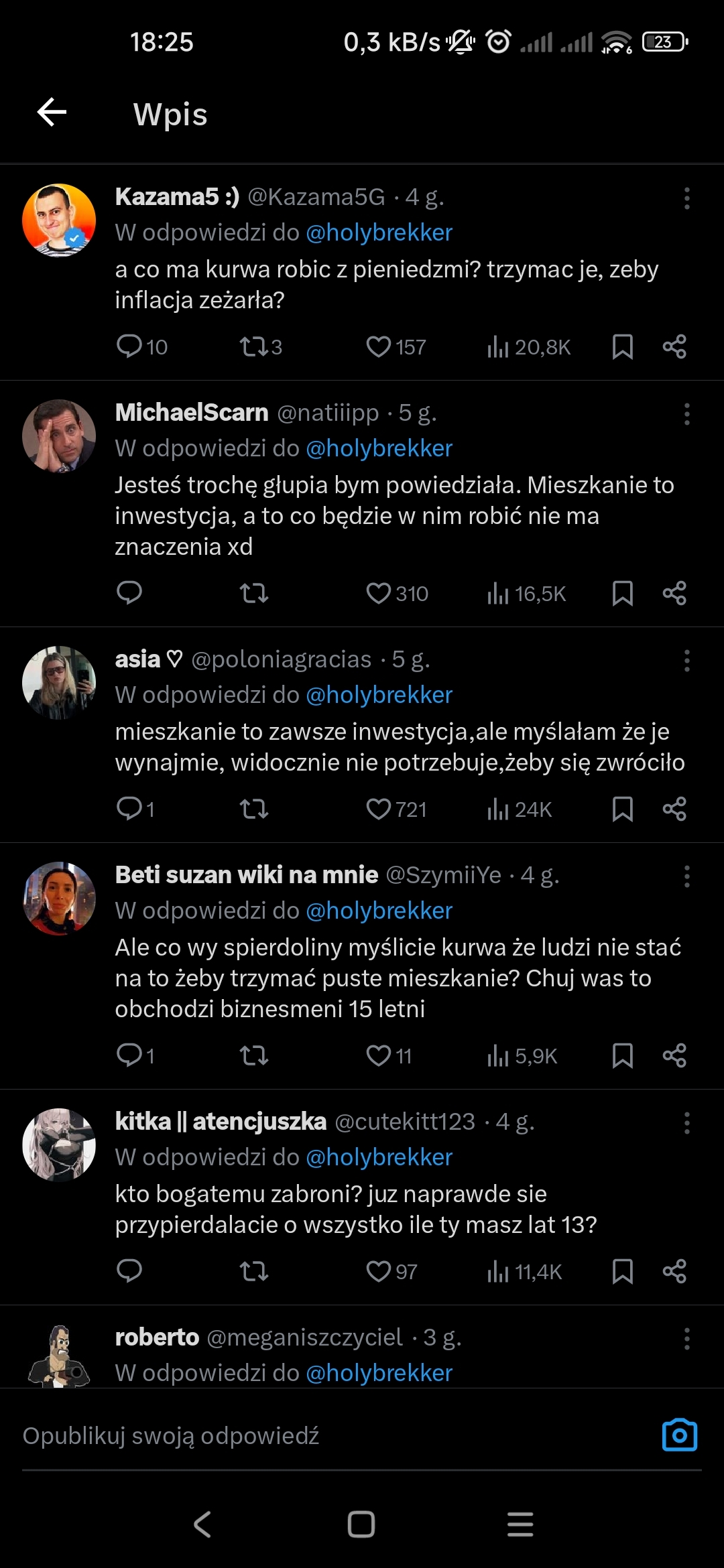This screenshot has height=1568, width=724.
Task: Reply to Beti suzan's post
Action: tap(129, 1055)
